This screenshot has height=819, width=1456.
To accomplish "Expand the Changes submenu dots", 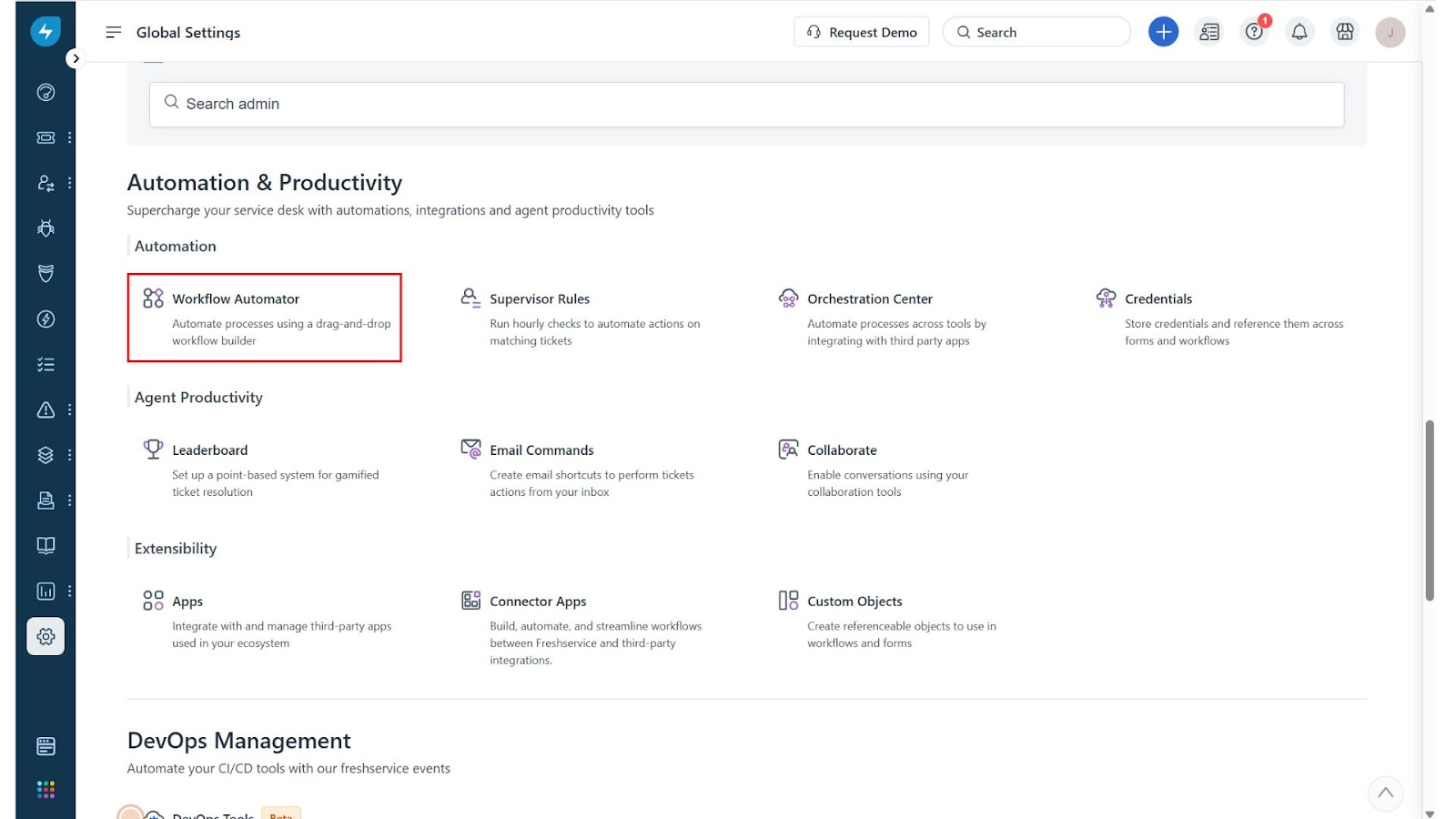I will click(70, 183).
